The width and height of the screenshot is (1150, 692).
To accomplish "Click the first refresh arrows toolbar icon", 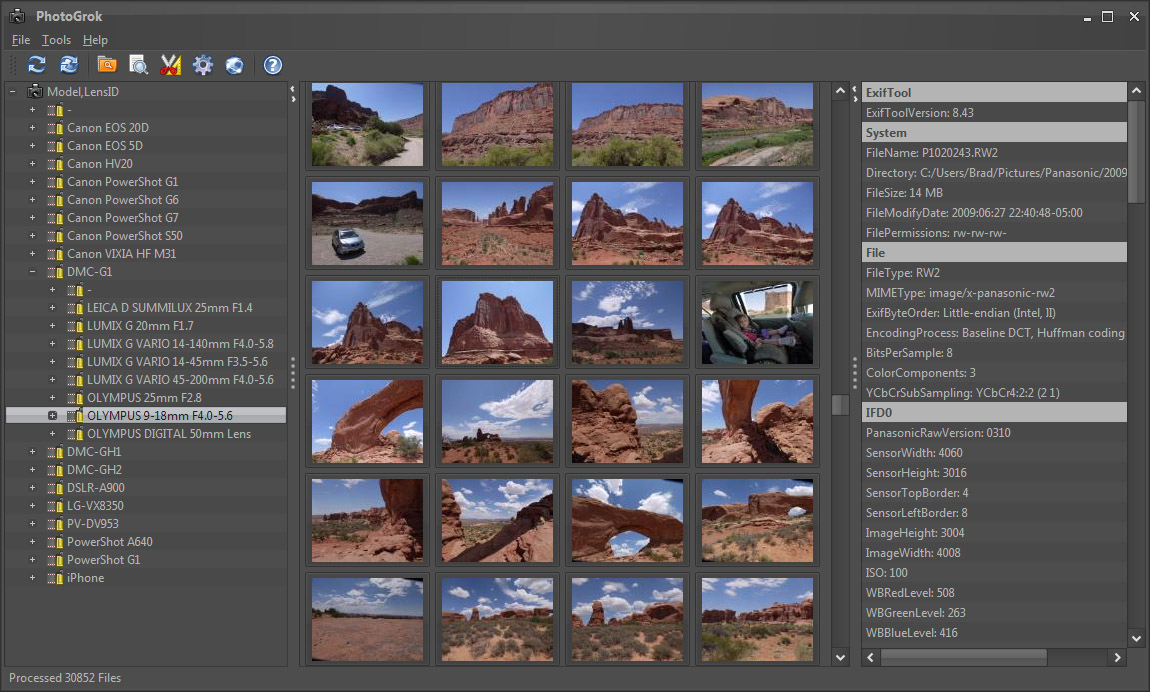I will click(x=37, y=65).
